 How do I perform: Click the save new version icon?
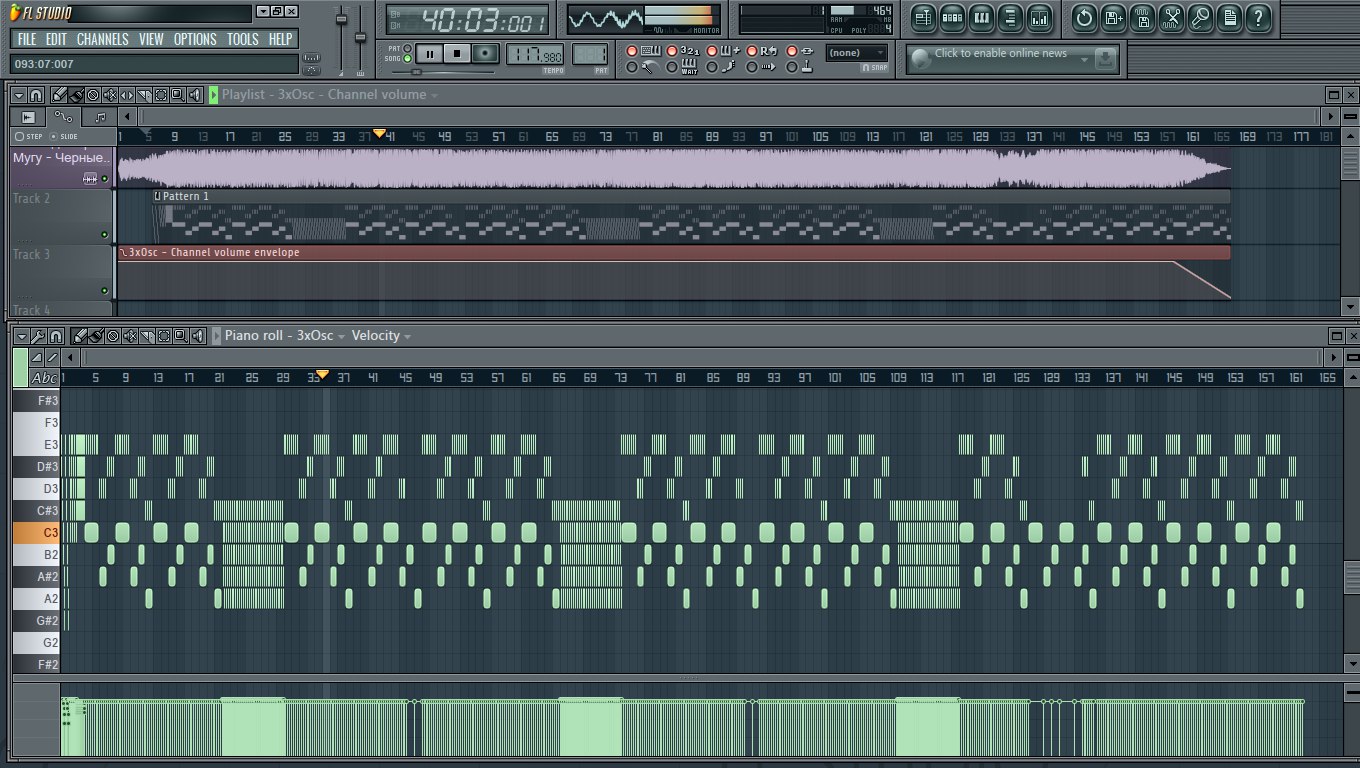pyautogui.click(x=1113, y=17)
